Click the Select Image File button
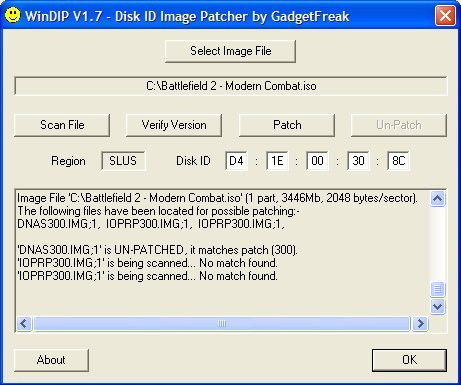Image resolution: width=461 pixels, height=385 pixels. click(230, 51)
